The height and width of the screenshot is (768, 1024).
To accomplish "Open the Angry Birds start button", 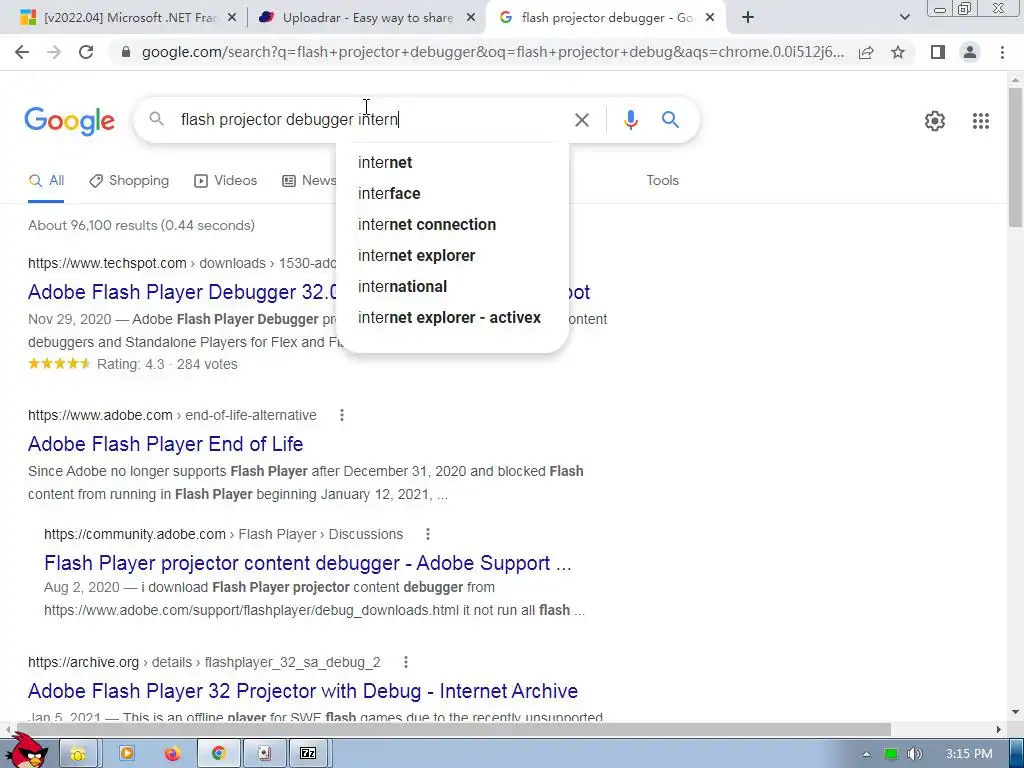I will point(27,751).
